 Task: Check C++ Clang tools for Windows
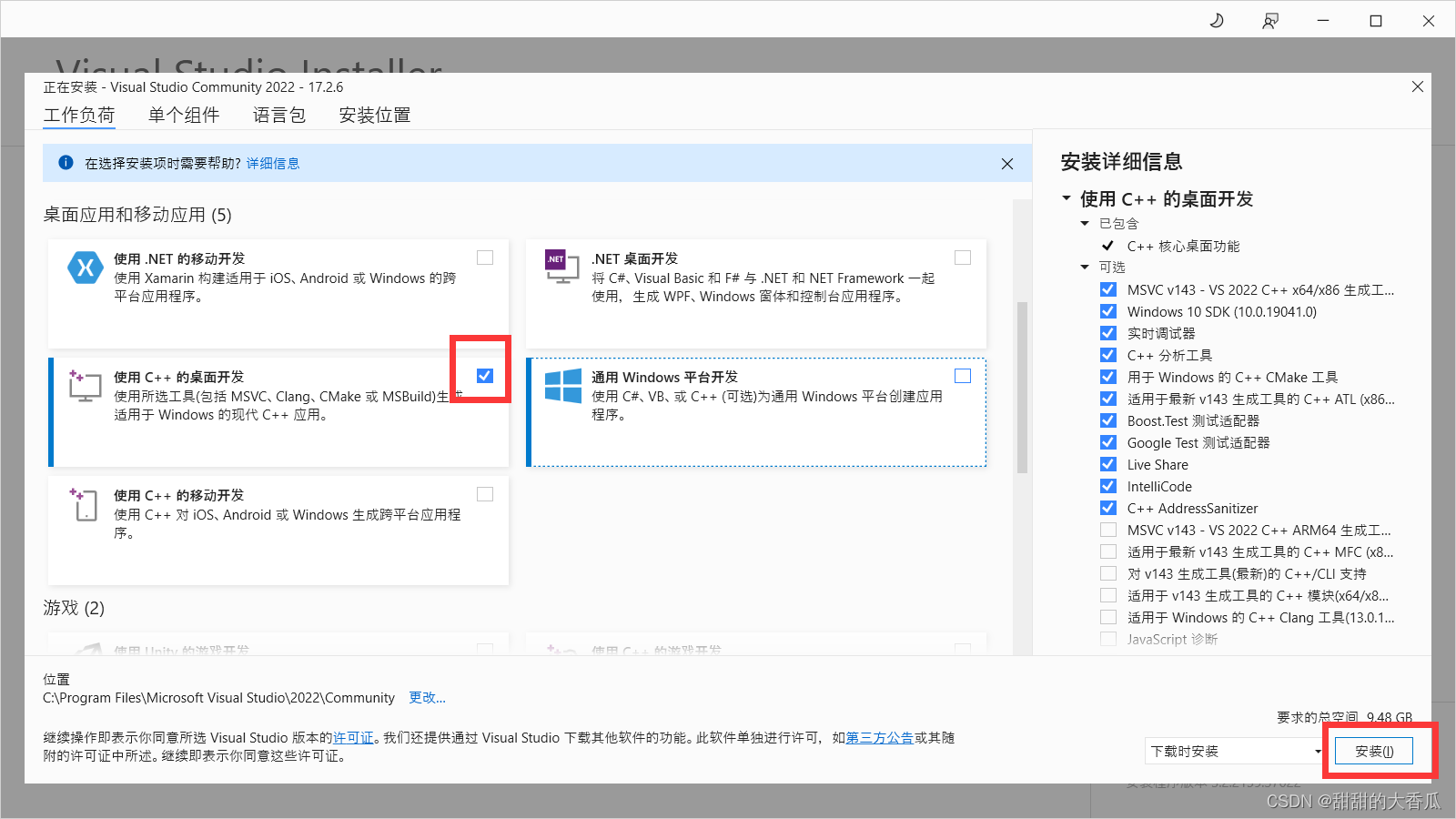(x=1108, y=617)
